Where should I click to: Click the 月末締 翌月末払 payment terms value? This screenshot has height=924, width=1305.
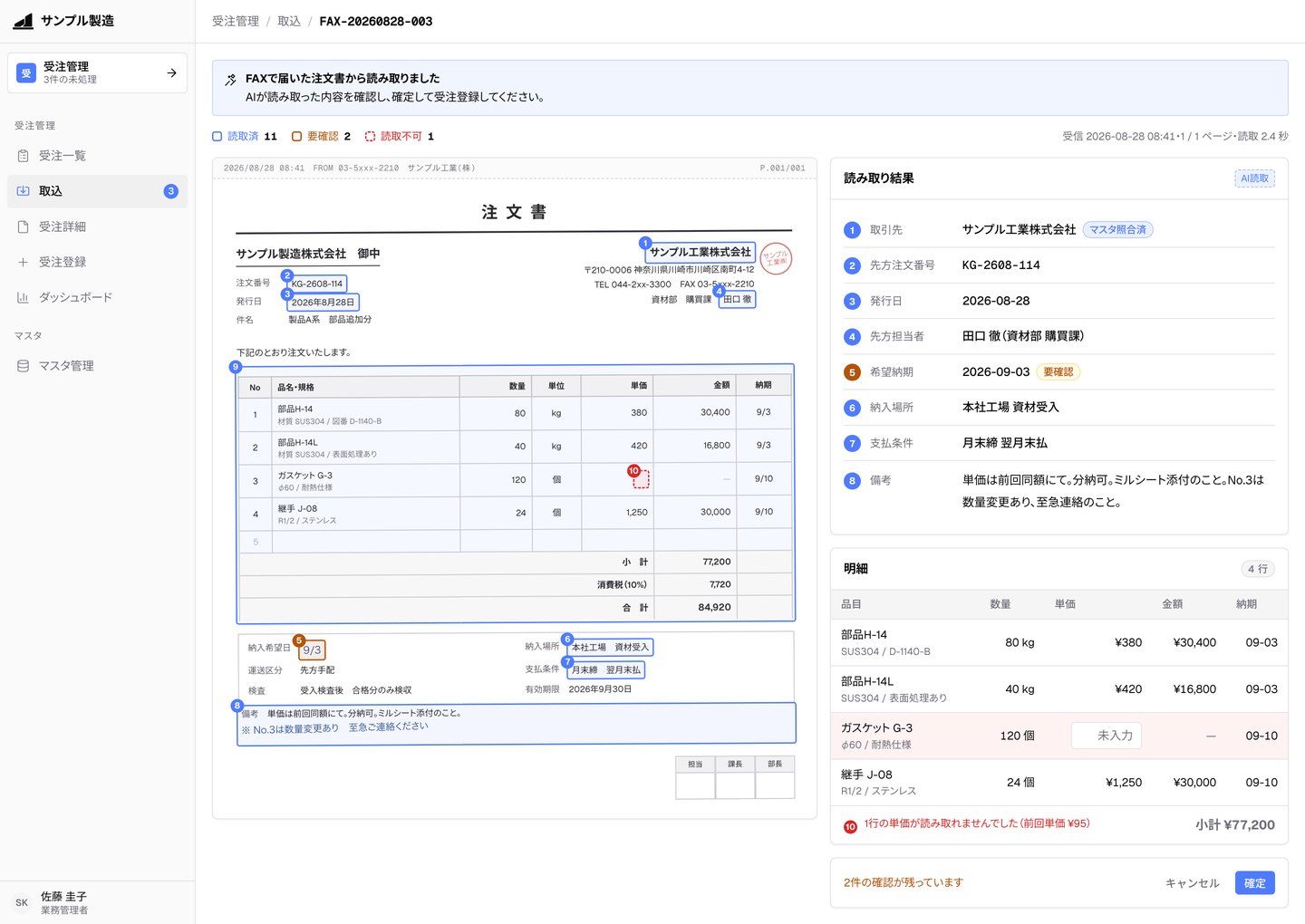pyautogui.click(x=1004, y=443)
